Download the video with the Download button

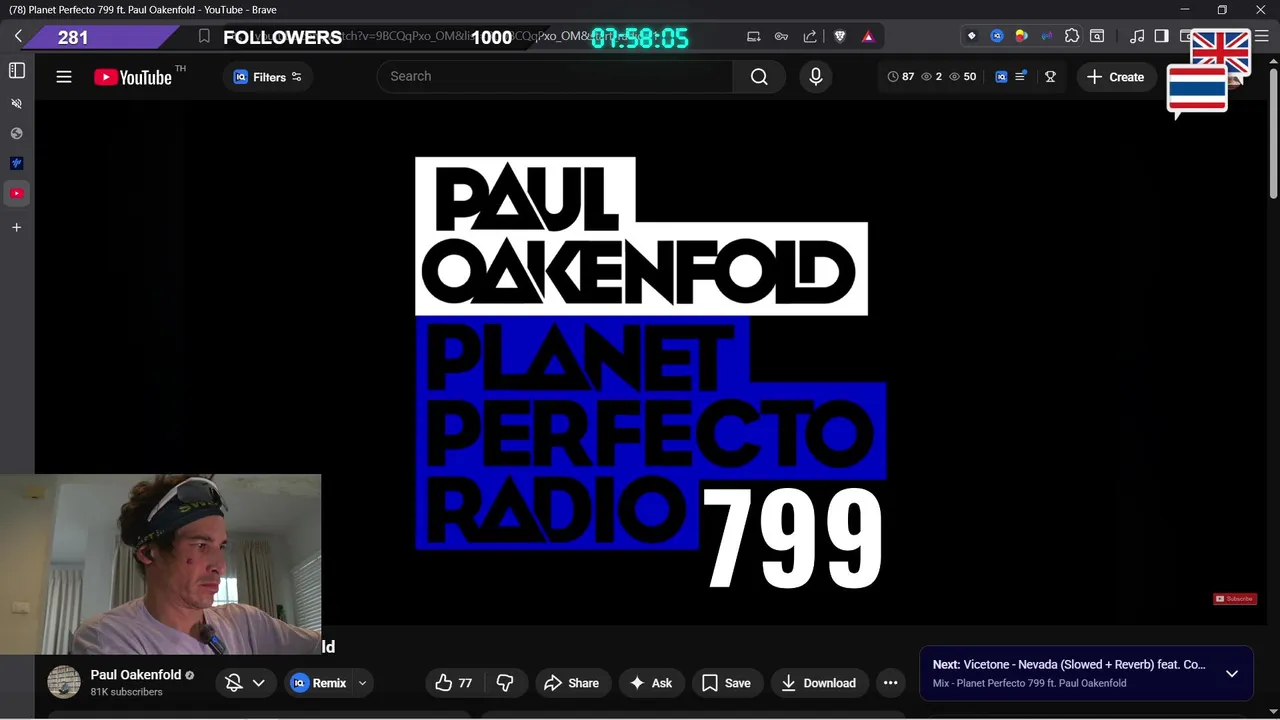[818, 683]
